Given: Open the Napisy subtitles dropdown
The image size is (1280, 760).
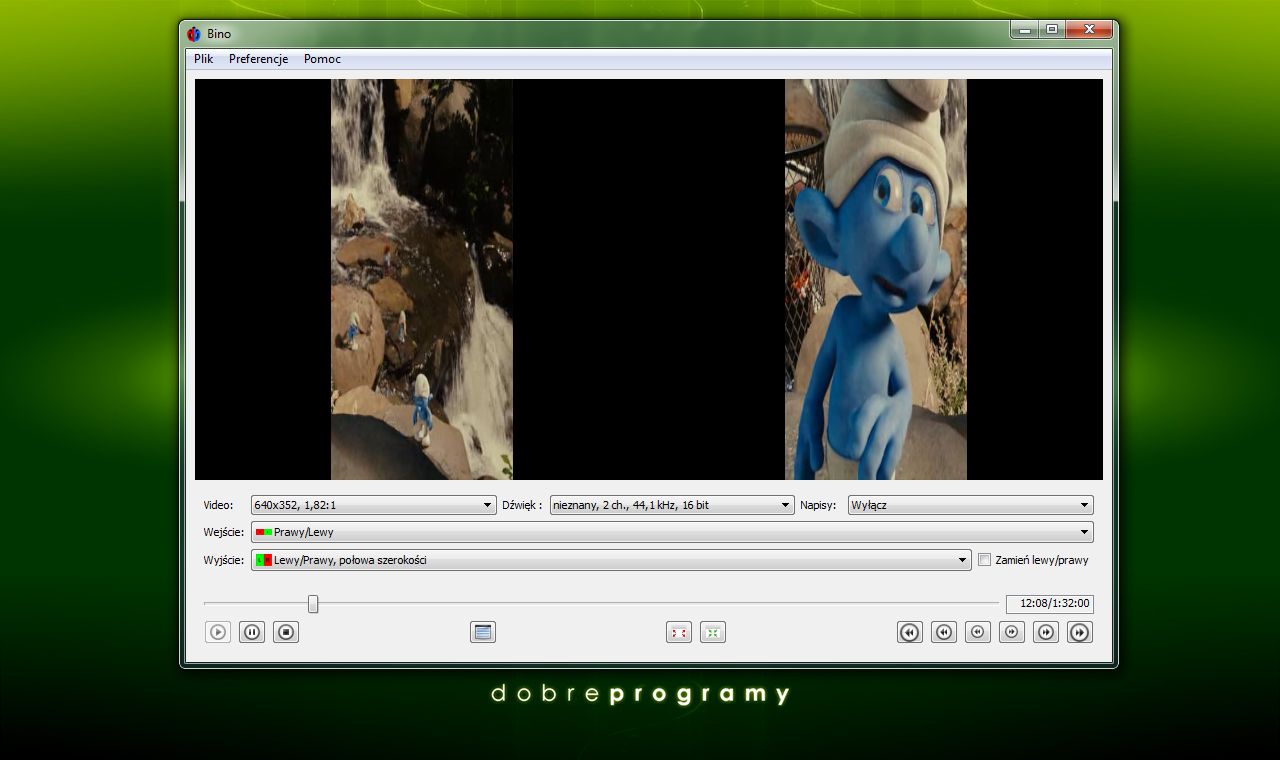Looking at the screenshot, I should (971, 505).
